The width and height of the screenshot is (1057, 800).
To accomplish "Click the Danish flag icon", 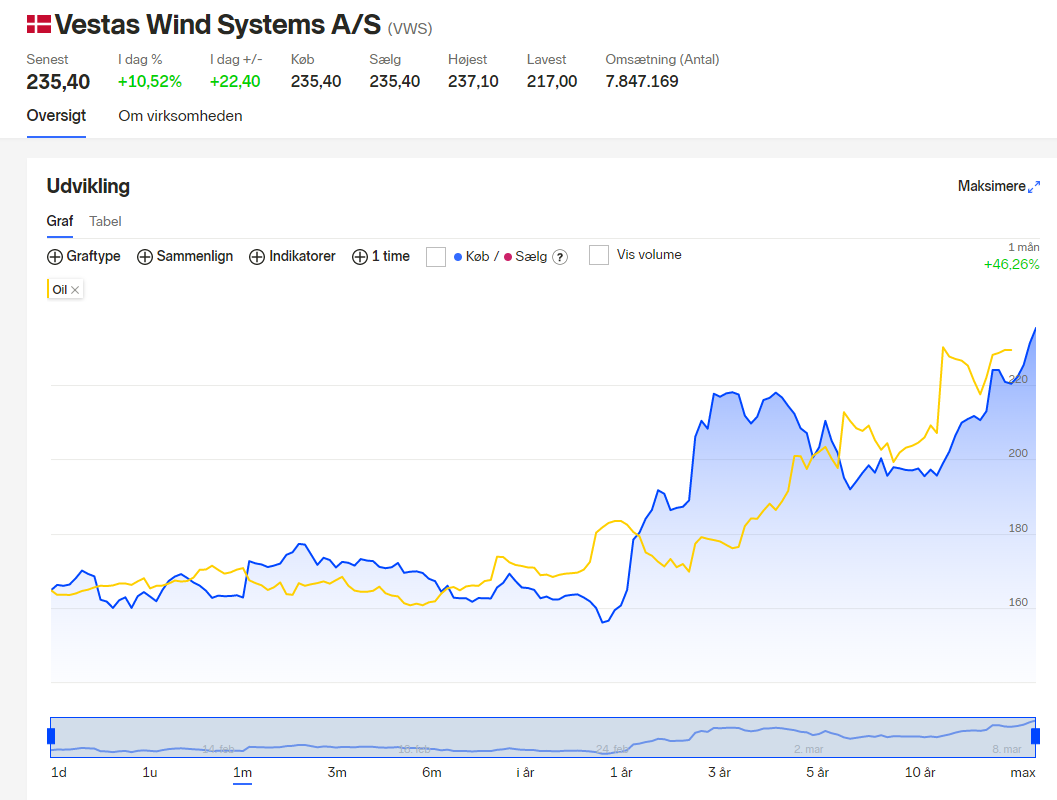I will (38, 24).
